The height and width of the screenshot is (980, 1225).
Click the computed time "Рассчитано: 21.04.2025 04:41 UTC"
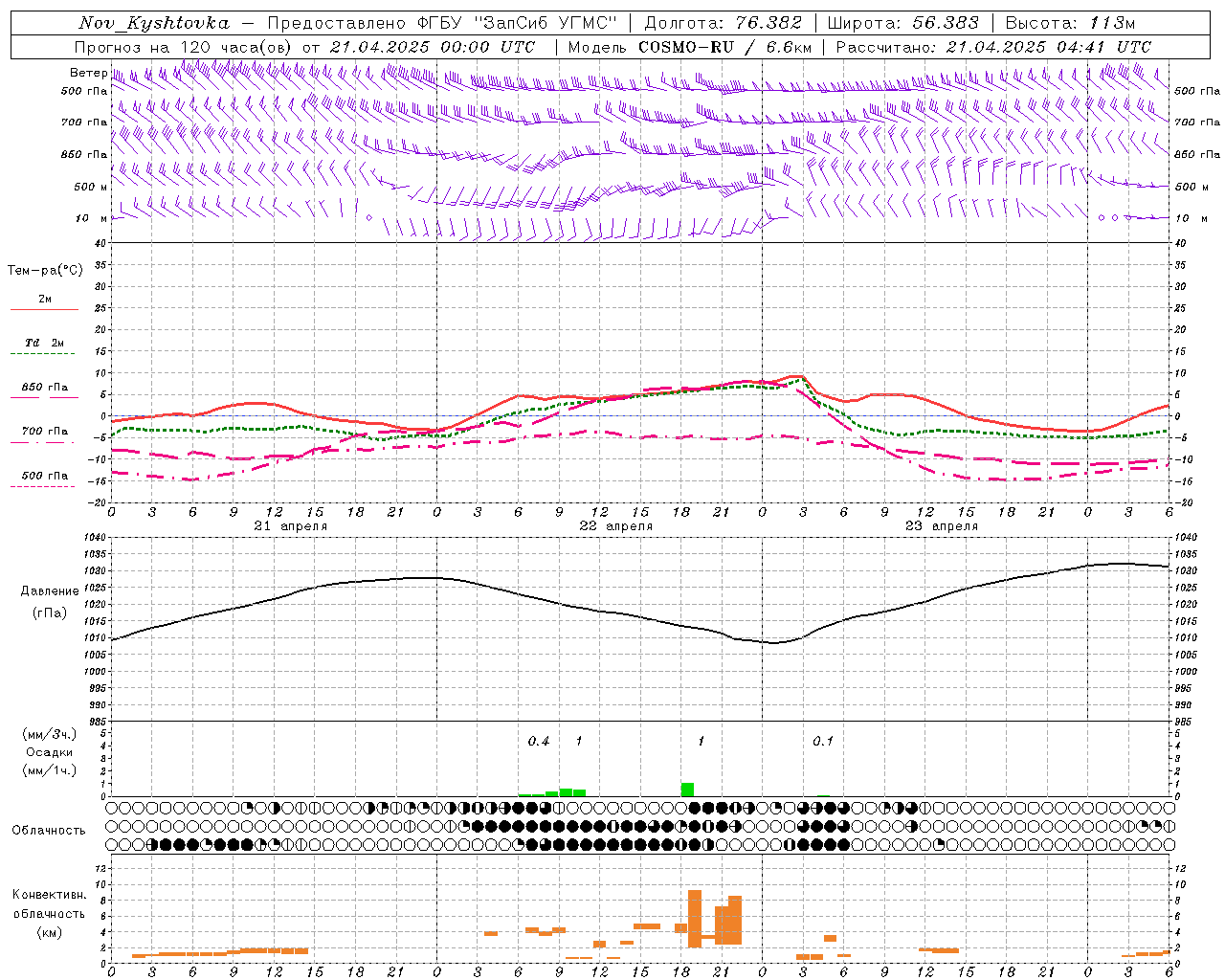coord(993,47)
